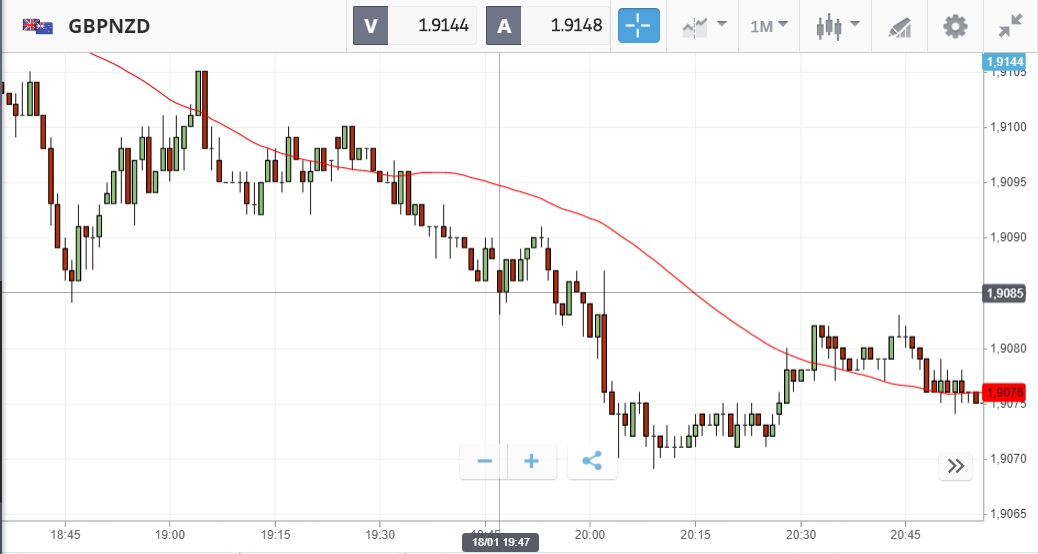Click the red 1,9078 price label
The image size is (1038, 554).
point(1005,393)
